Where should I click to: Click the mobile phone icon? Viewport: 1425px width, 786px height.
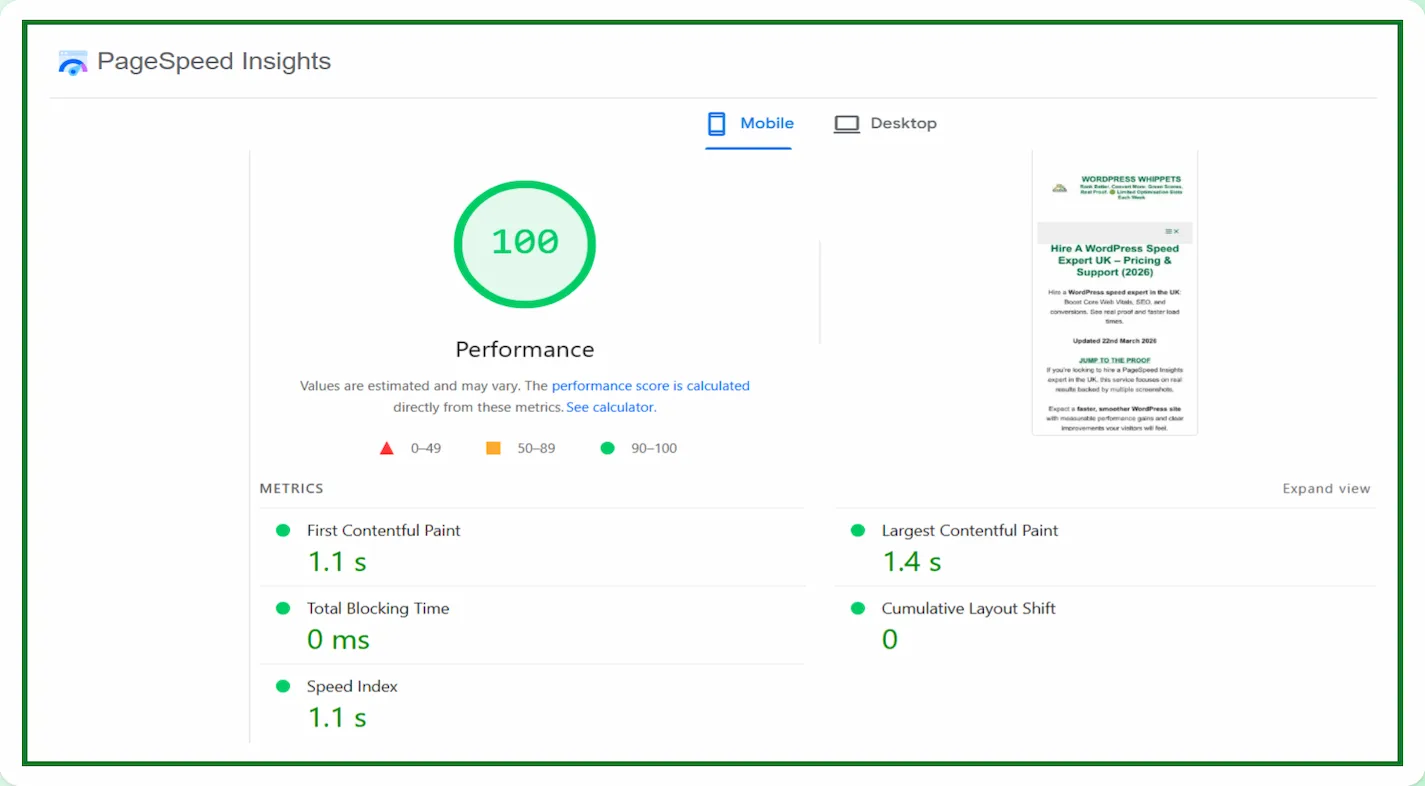[x=716, y=124]
